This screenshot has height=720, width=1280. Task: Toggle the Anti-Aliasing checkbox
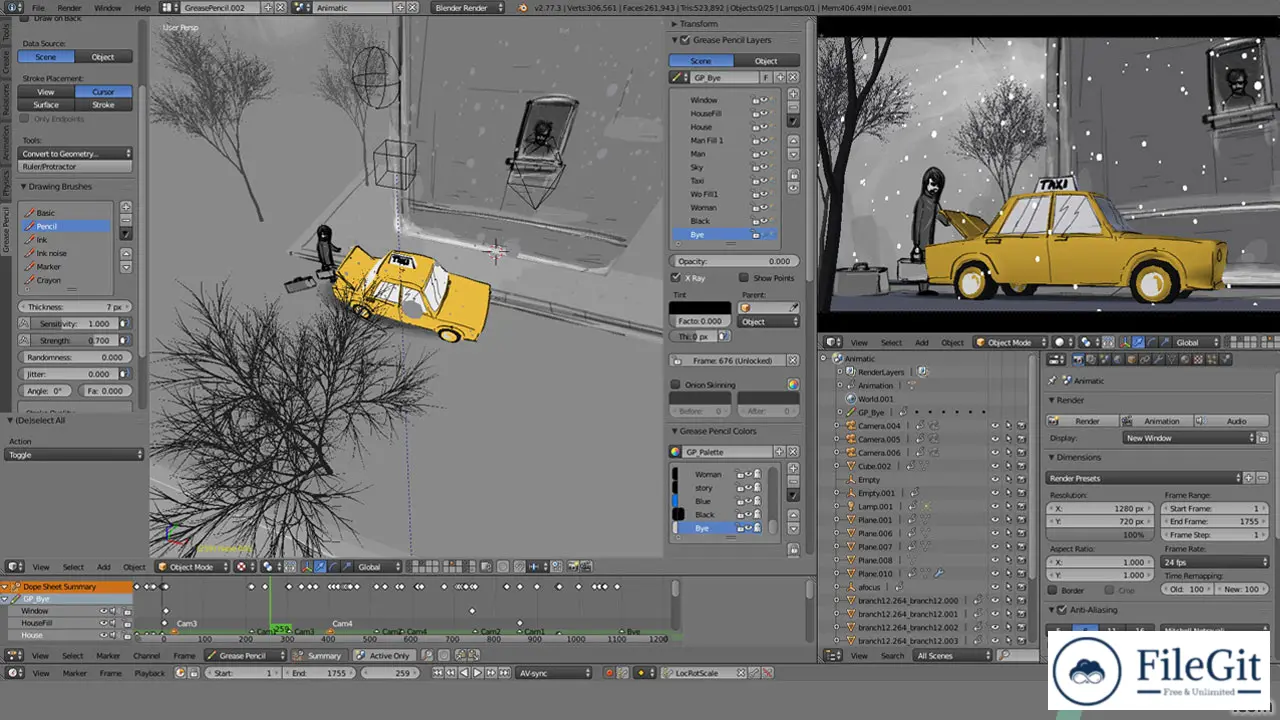[1062, 610]
